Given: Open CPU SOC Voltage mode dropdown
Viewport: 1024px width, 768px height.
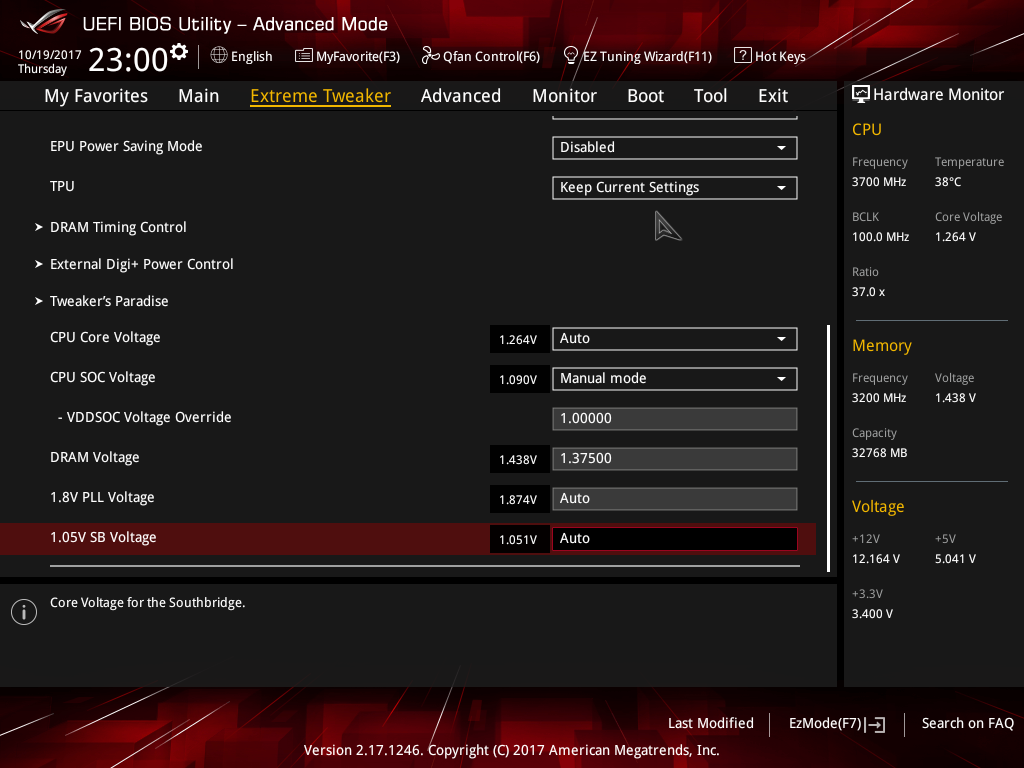Looking at the screenshot, I should 675,379.
